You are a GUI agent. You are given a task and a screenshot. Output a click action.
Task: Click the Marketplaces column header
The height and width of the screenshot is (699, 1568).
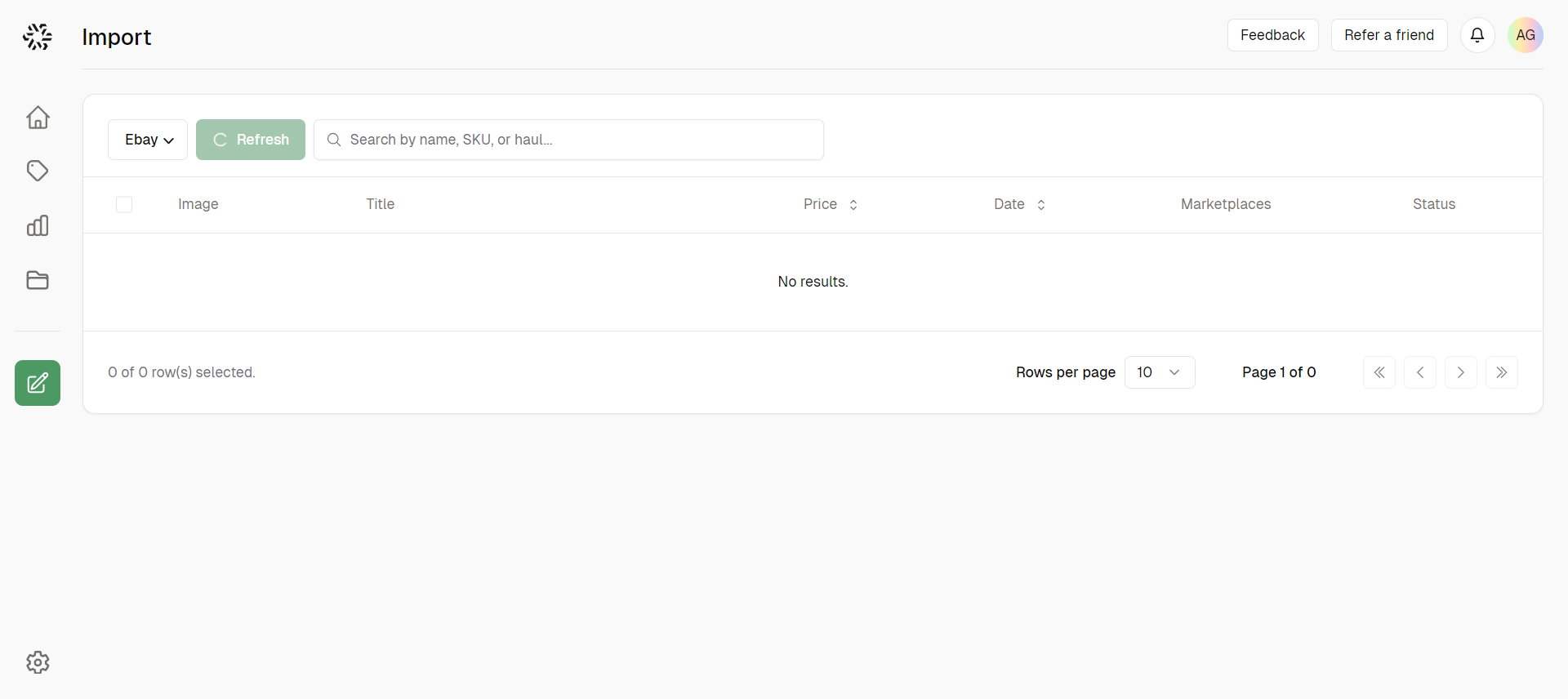[x=1226, y=204]
